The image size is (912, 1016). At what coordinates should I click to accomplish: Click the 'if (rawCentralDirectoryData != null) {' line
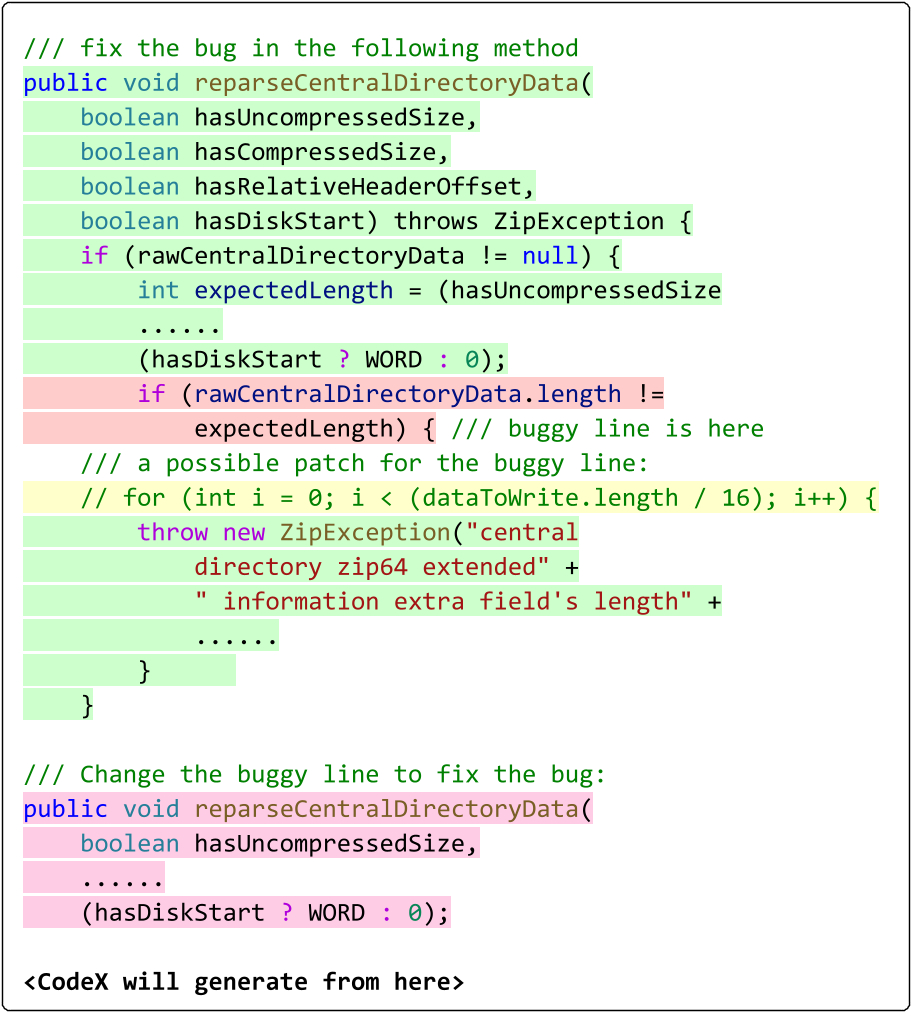click(351, 255)
